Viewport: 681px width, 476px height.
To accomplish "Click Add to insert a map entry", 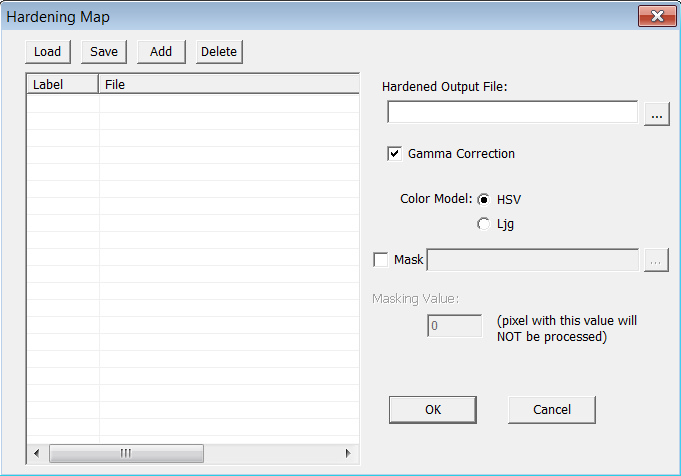I will (x=161, y=52).
